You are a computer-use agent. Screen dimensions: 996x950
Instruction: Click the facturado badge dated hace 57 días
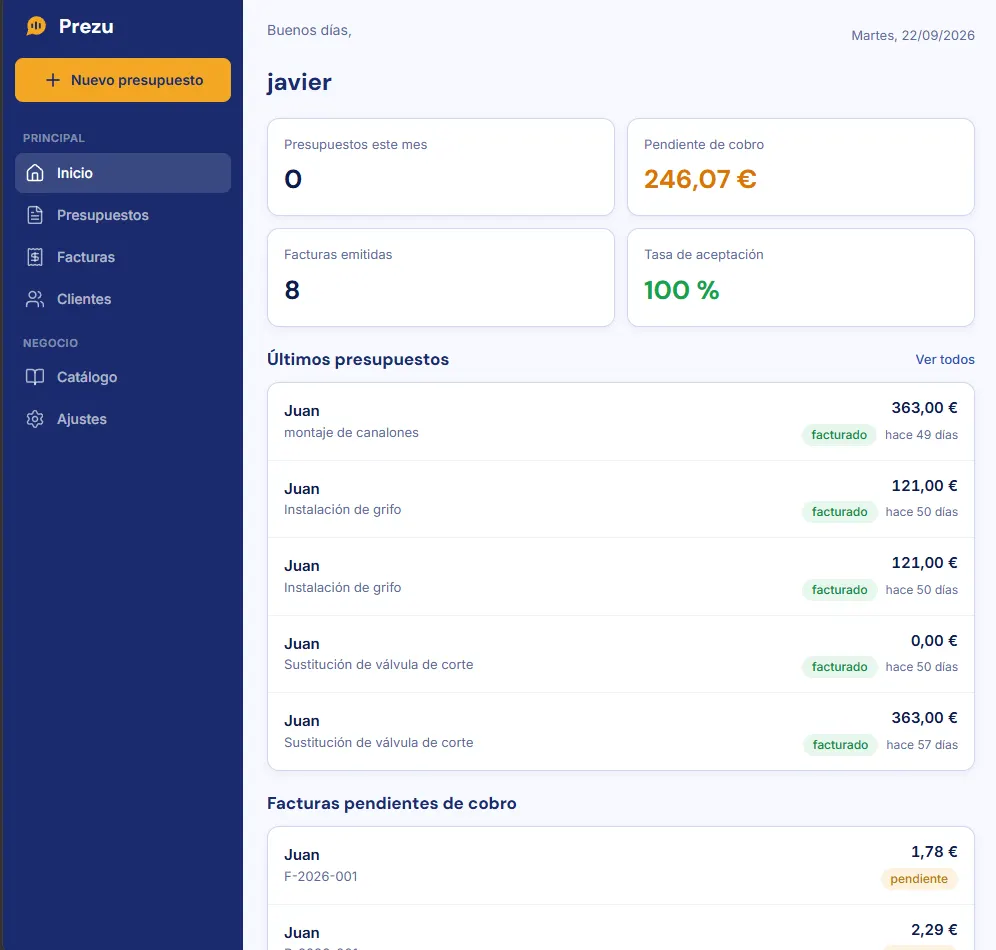(840, 745)
